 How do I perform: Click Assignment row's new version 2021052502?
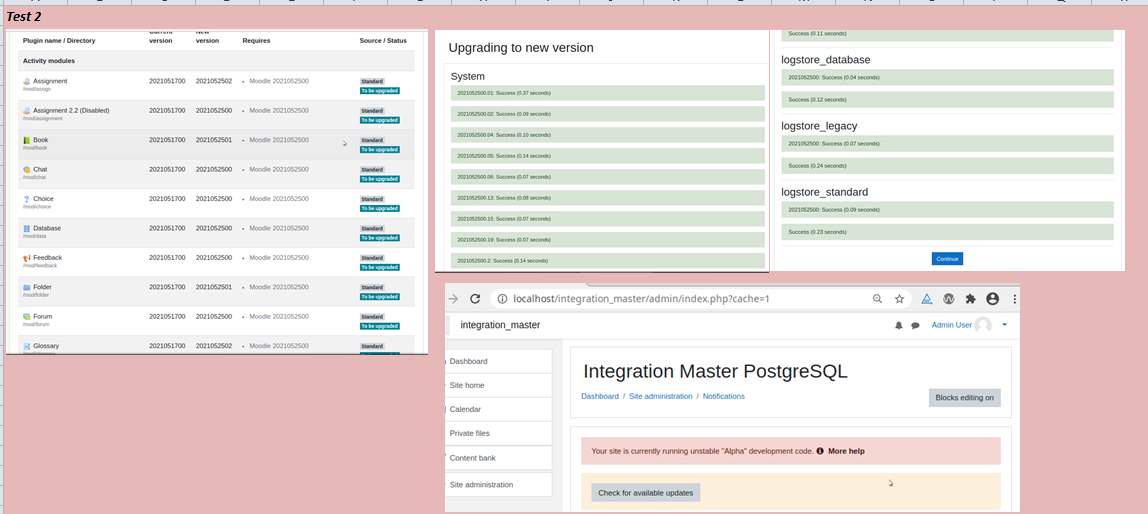[214, 81]
